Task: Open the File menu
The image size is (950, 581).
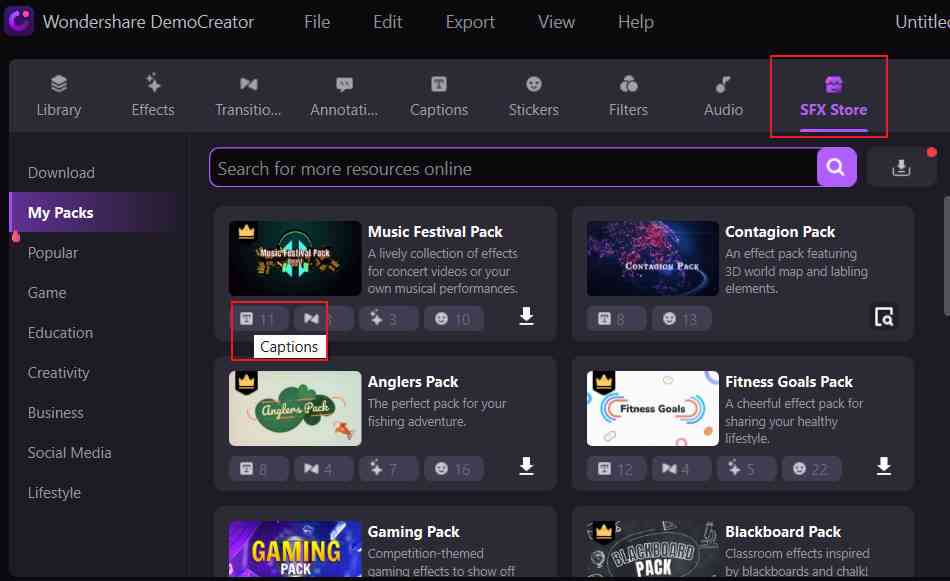Action: coord(317,22)
